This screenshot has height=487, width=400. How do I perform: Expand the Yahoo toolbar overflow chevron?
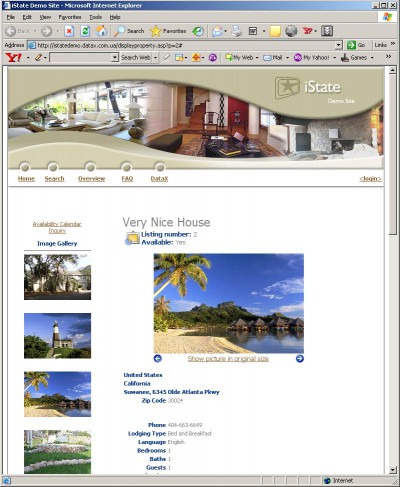pyautogui.click(x=388, y=57)
